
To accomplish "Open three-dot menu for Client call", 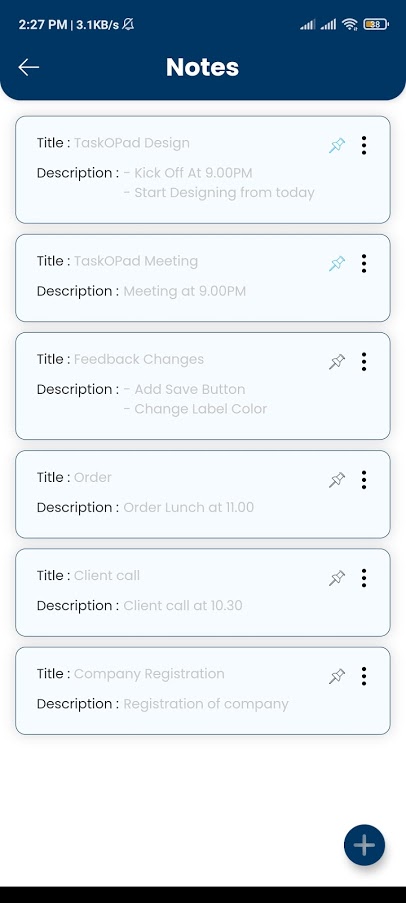I will (363, 578).
